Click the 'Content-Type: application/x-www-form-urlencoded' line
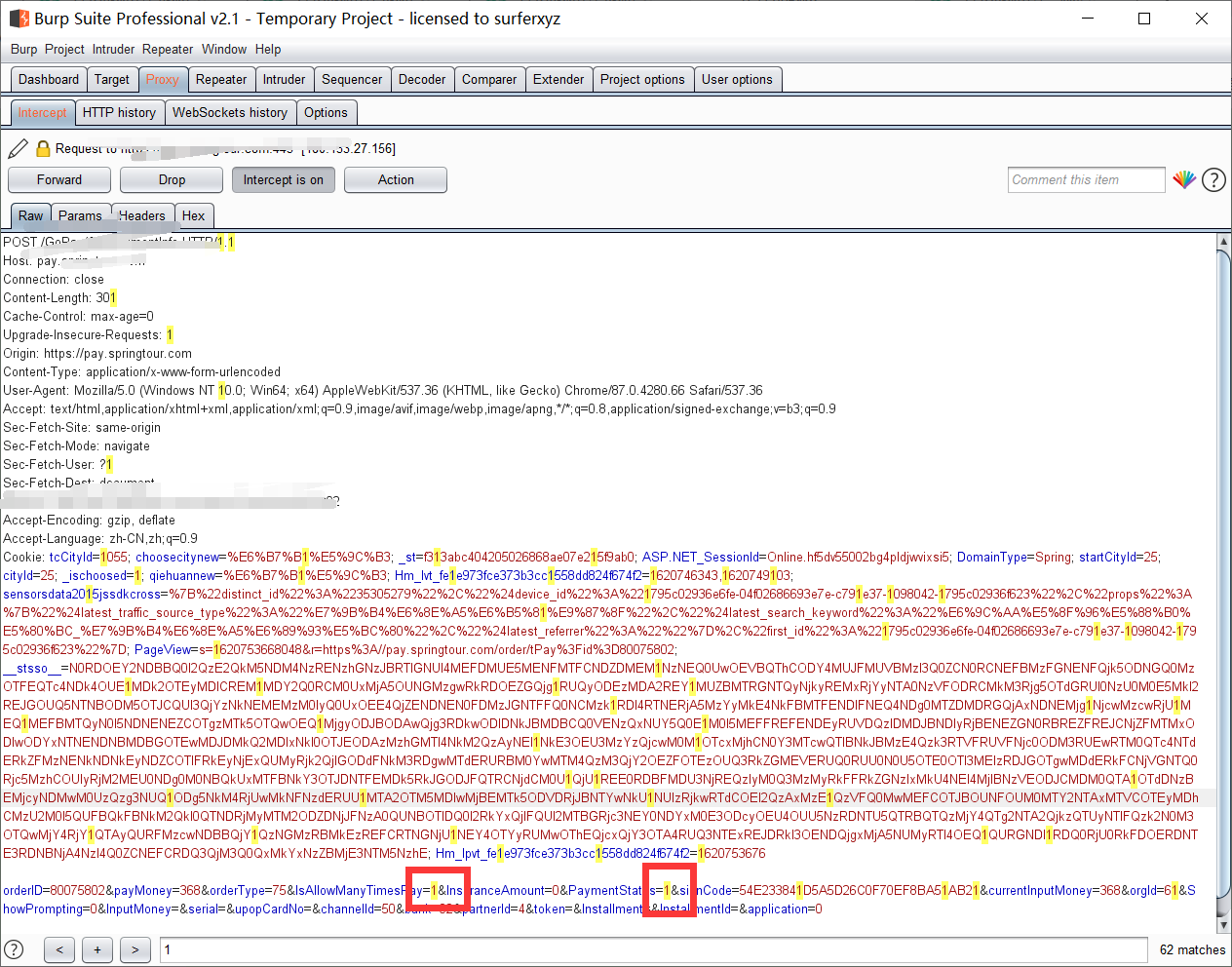Screen dimensions: 1232x967 pos(141,371)
